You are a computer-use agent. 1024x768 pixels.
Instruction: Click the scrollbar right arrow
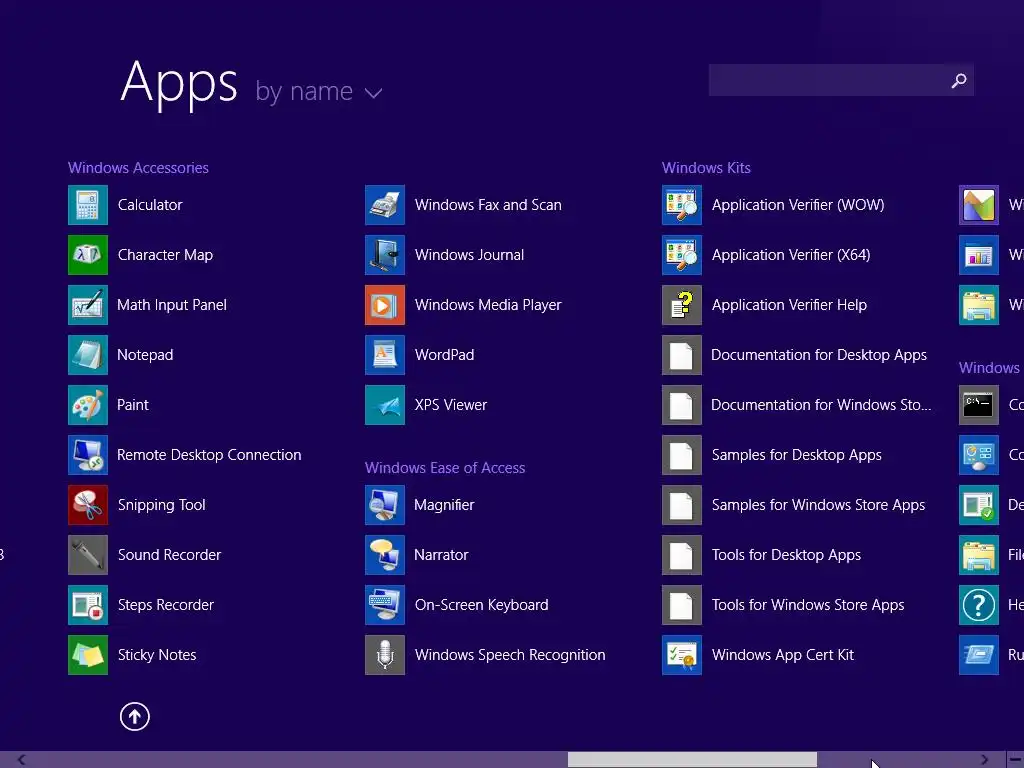985,760
